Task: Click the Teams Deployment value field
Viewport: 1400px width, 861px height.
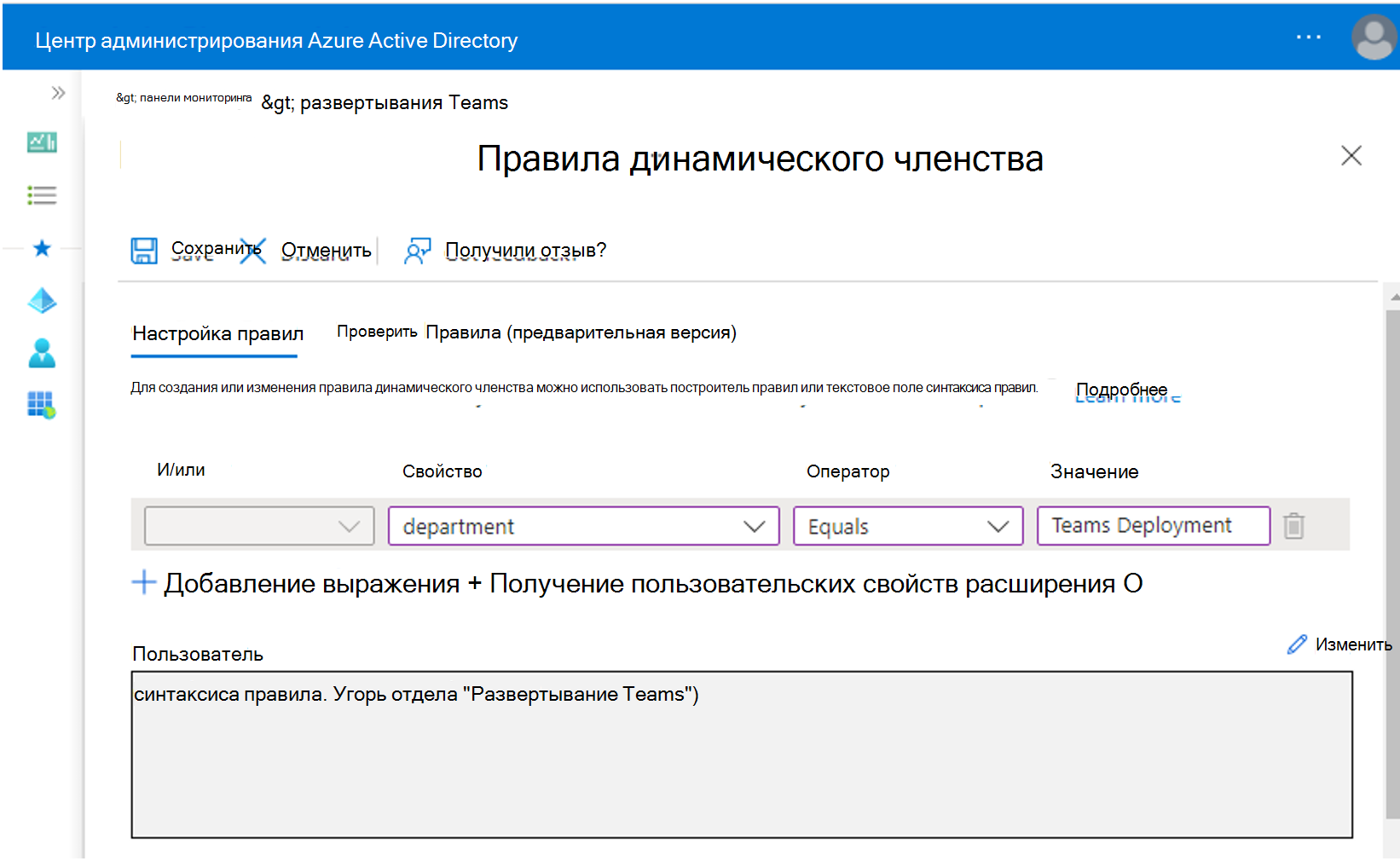Action: (x=1154, y=526)
